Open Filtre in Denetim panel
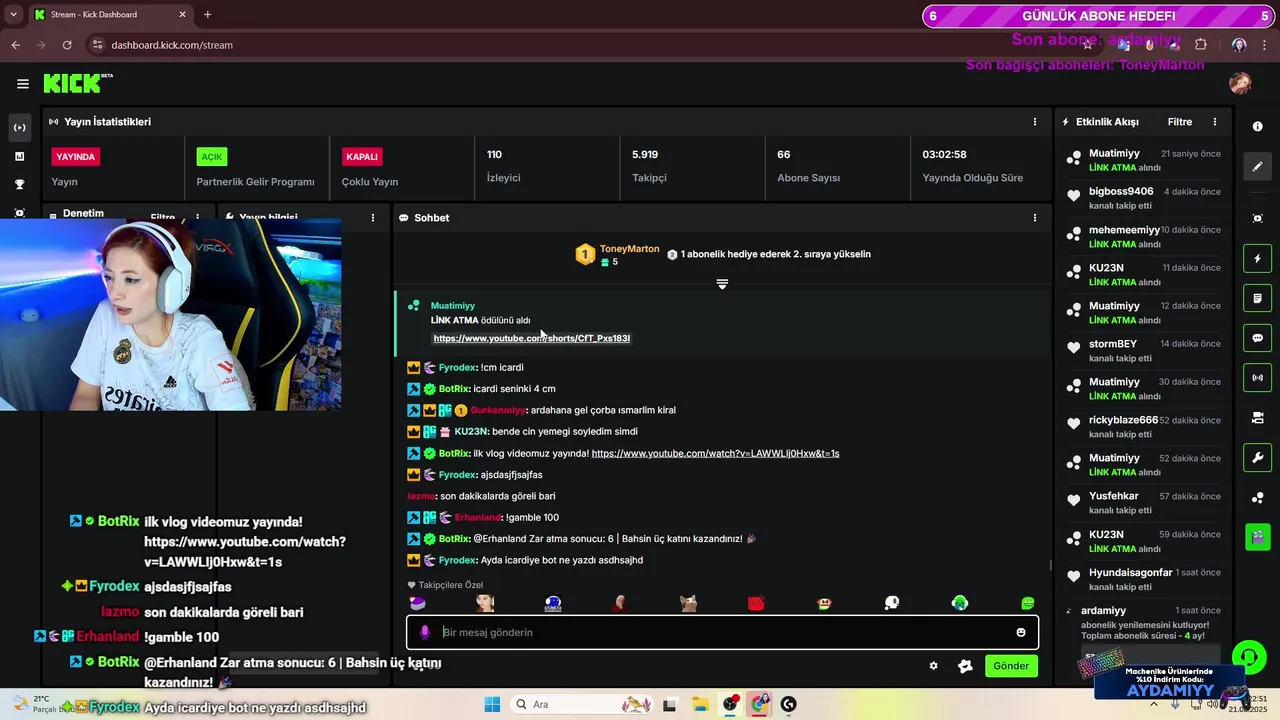The image size is (1280, 720). click(x=163, y=217)
